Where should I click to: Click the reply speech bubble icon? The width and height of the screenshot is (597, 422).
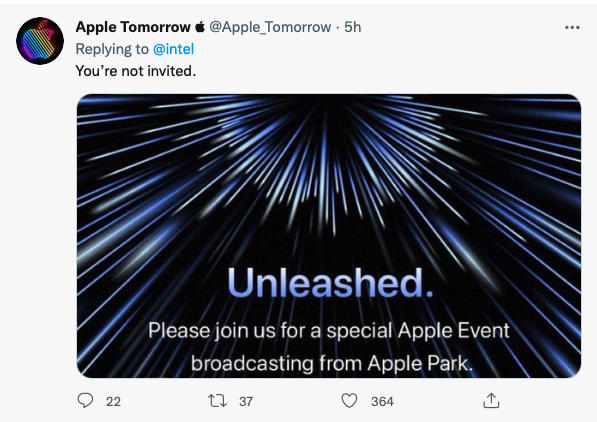85,401
